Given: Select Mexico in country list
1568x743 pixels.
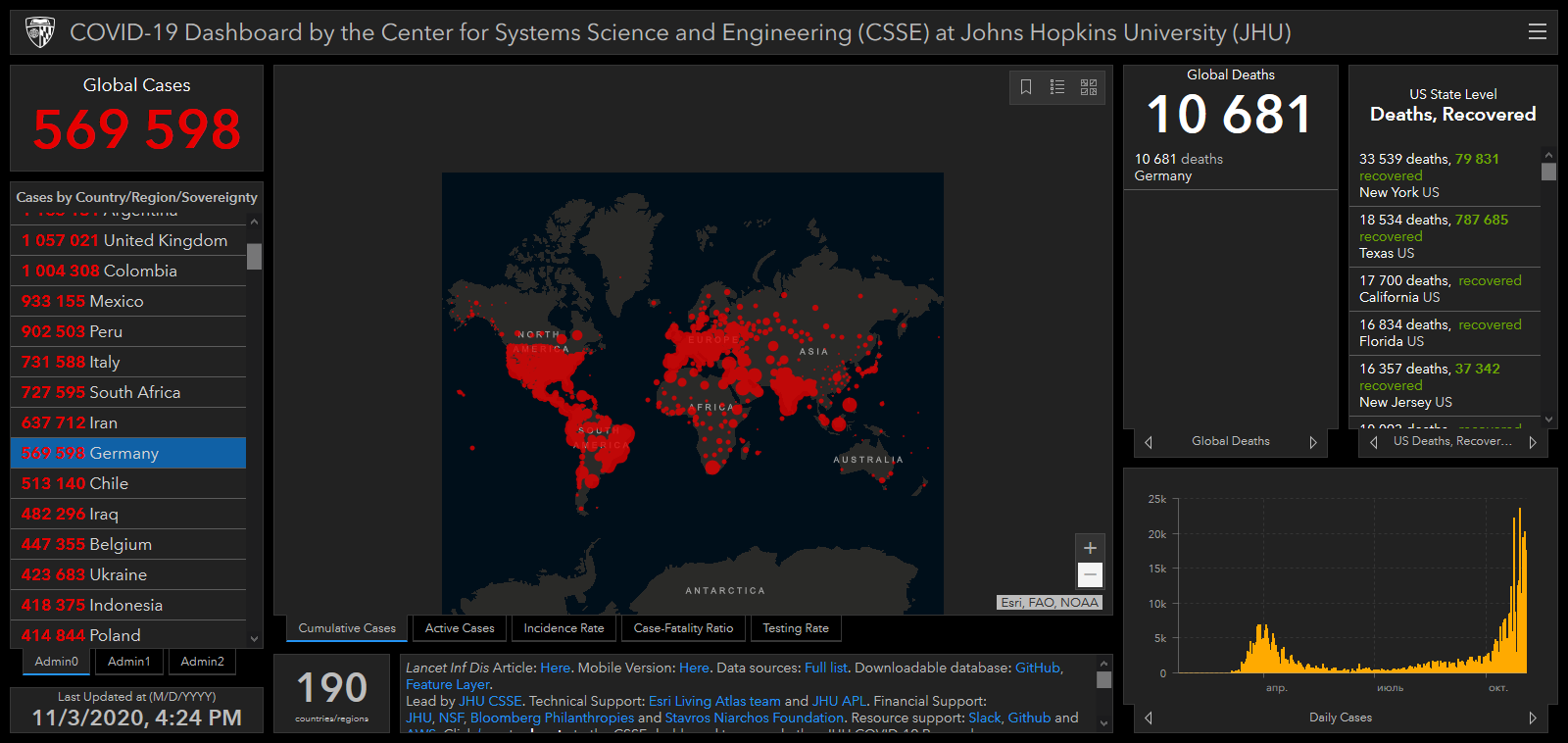Looking at the screenshot, I should pos(128,301).
